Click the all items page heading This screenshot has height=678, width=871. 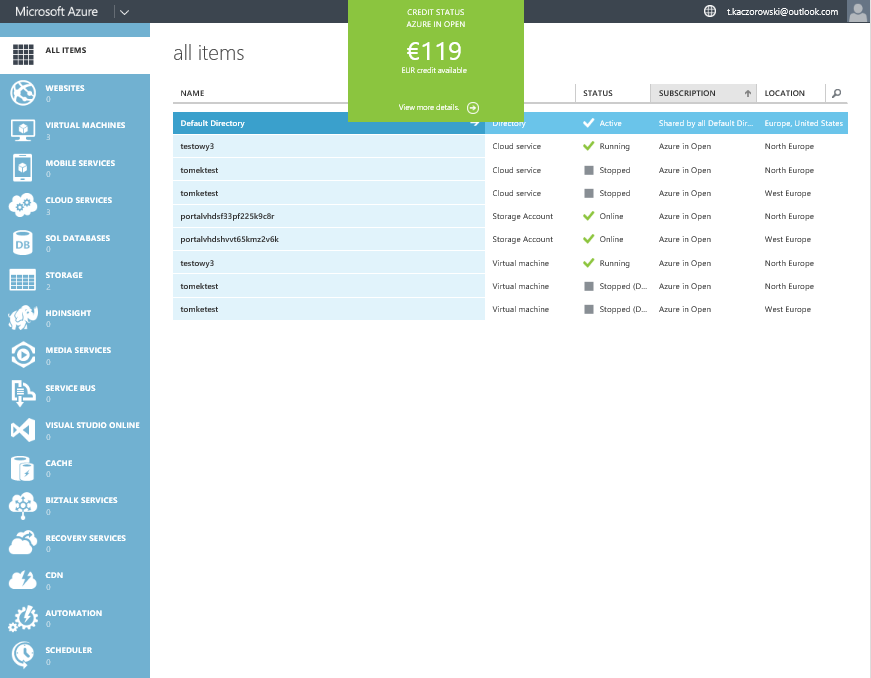click(209, 53)
